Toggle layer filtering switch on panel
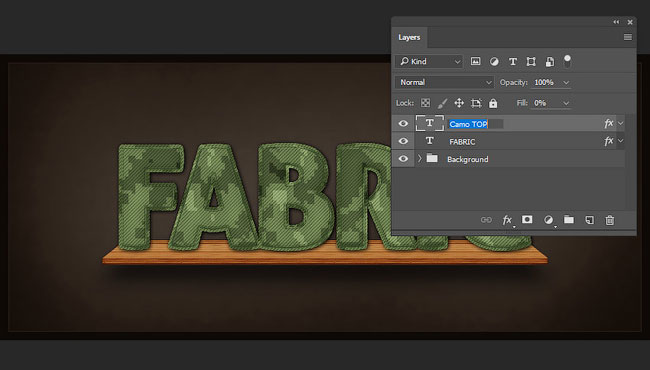This screenshot has width=650, height=370. coord(567,61)
